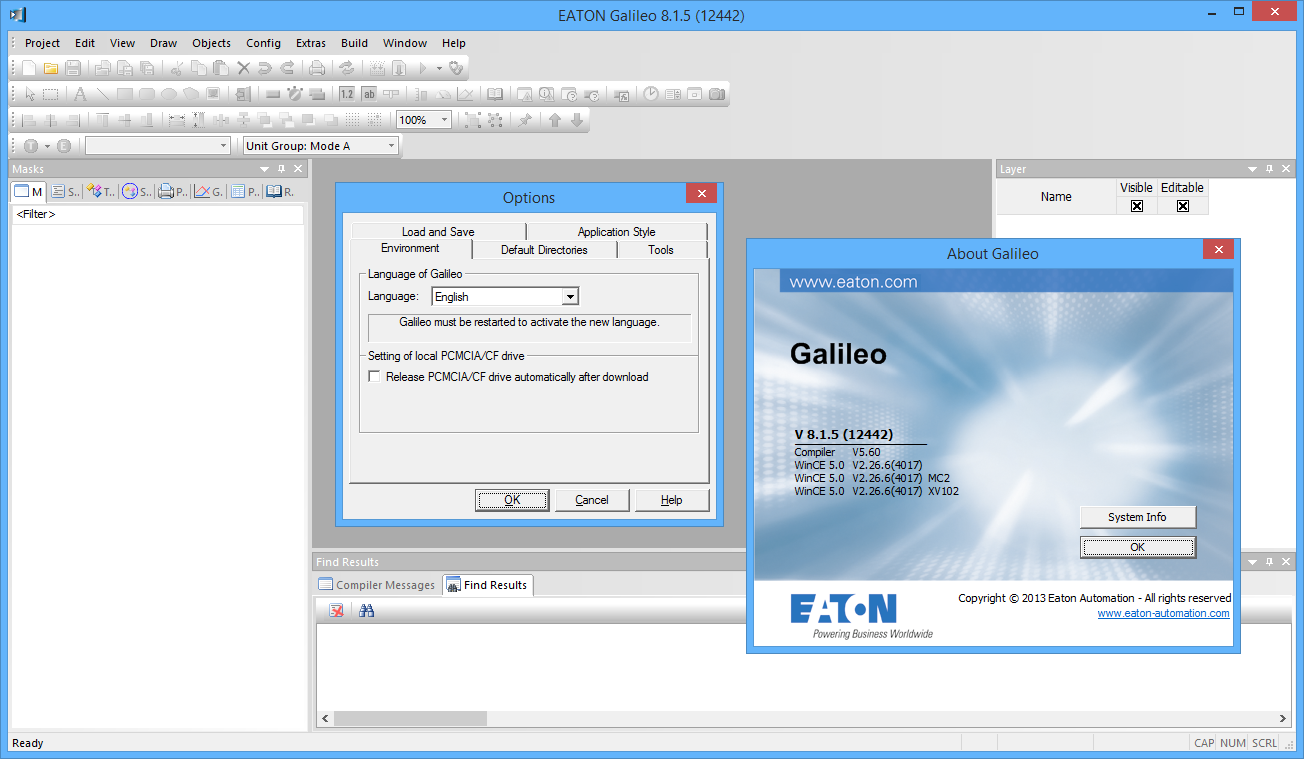The height and width of the screenshot is (759, 1304).
Task: Switch to the Load and Save tab
Action: (x=438, y=232)
